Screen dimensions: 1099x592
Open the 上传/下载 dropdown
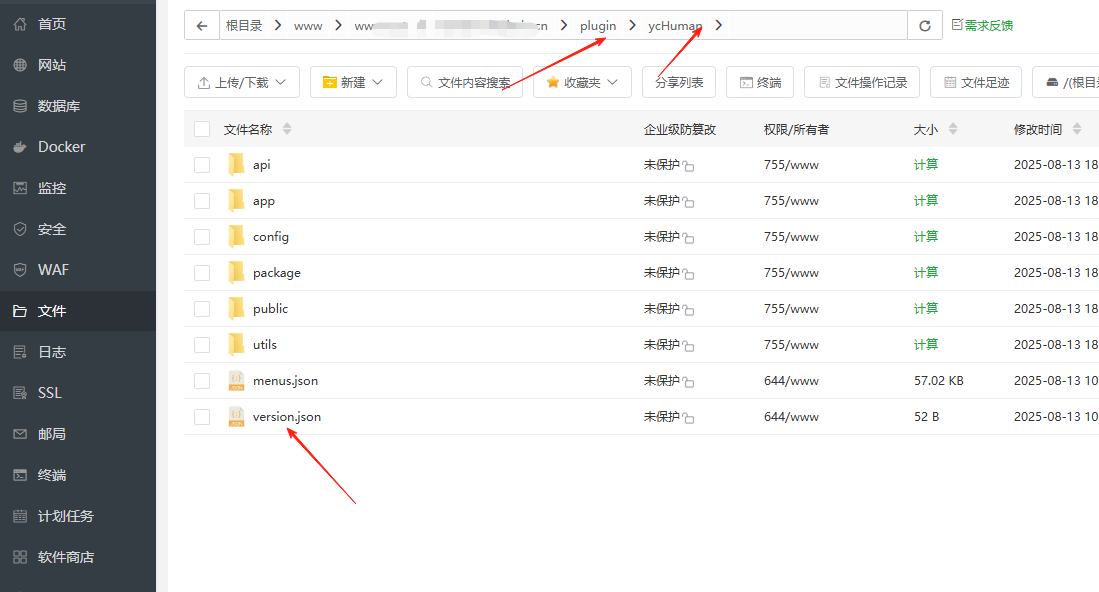pyautogui.click(x=242, y=82)
